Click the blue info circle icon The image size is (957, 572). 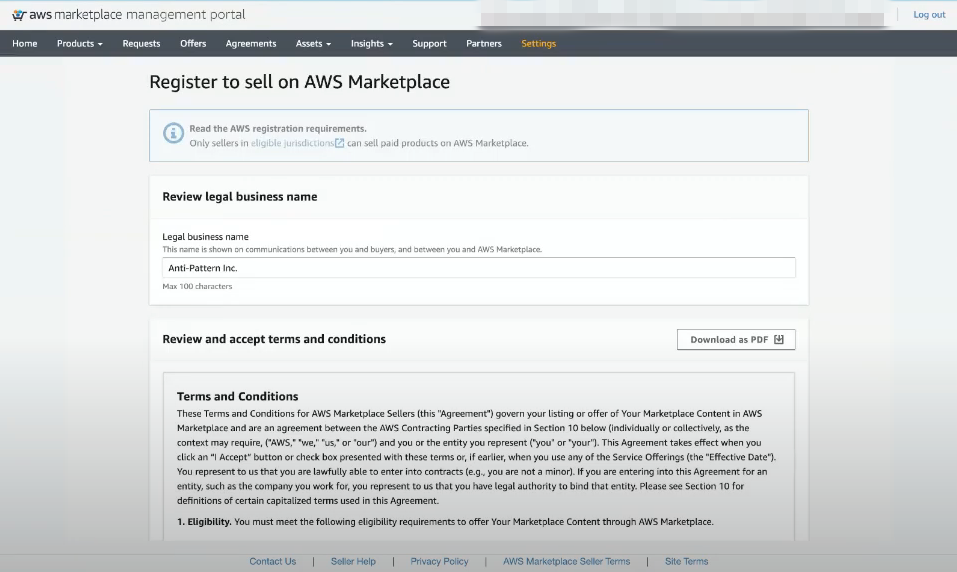click(x=173, y=133)
